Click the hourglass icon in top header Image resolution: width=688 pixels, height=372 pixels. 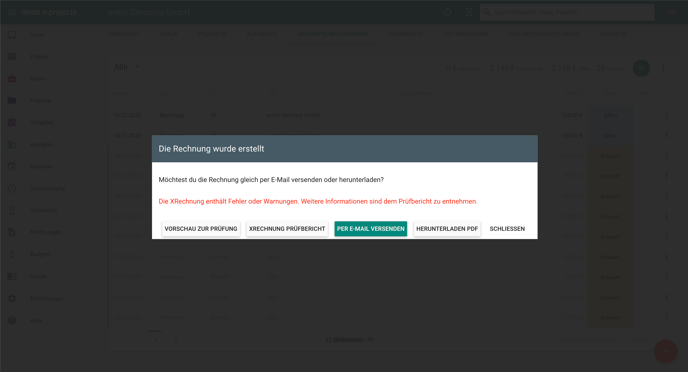(x=469, y=12)
